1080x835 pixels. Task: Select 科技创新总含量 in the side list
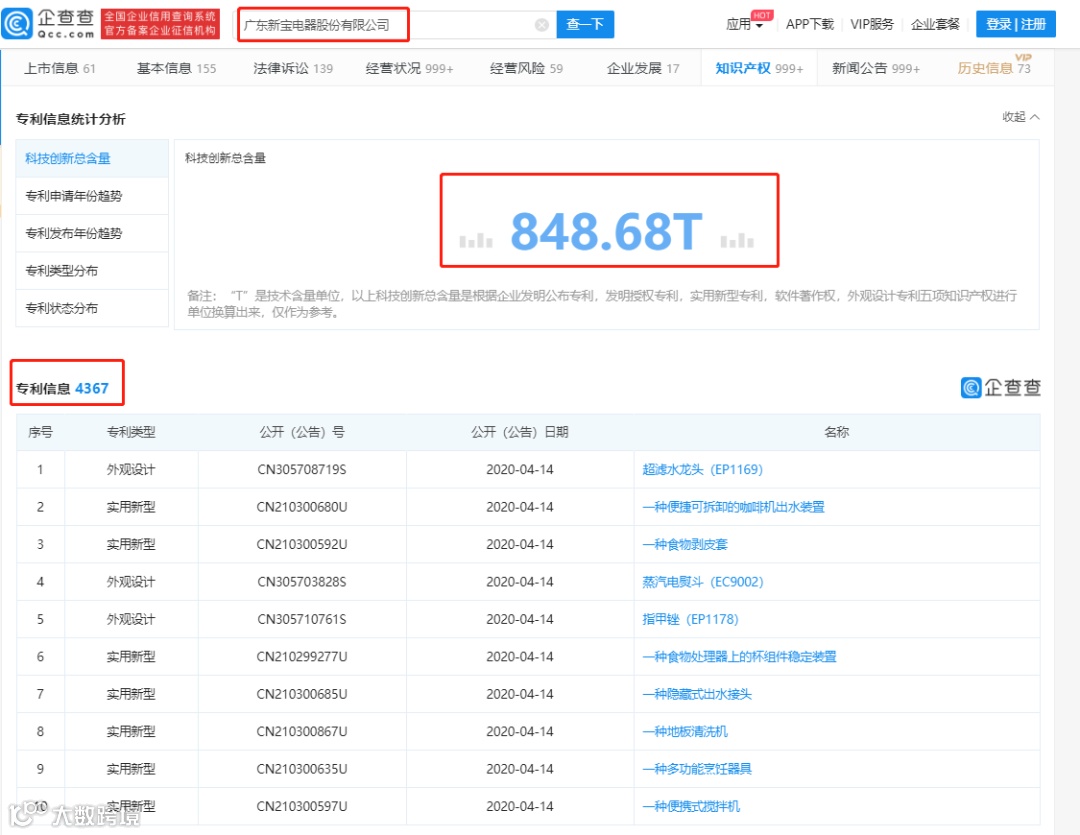coord(92,158)
